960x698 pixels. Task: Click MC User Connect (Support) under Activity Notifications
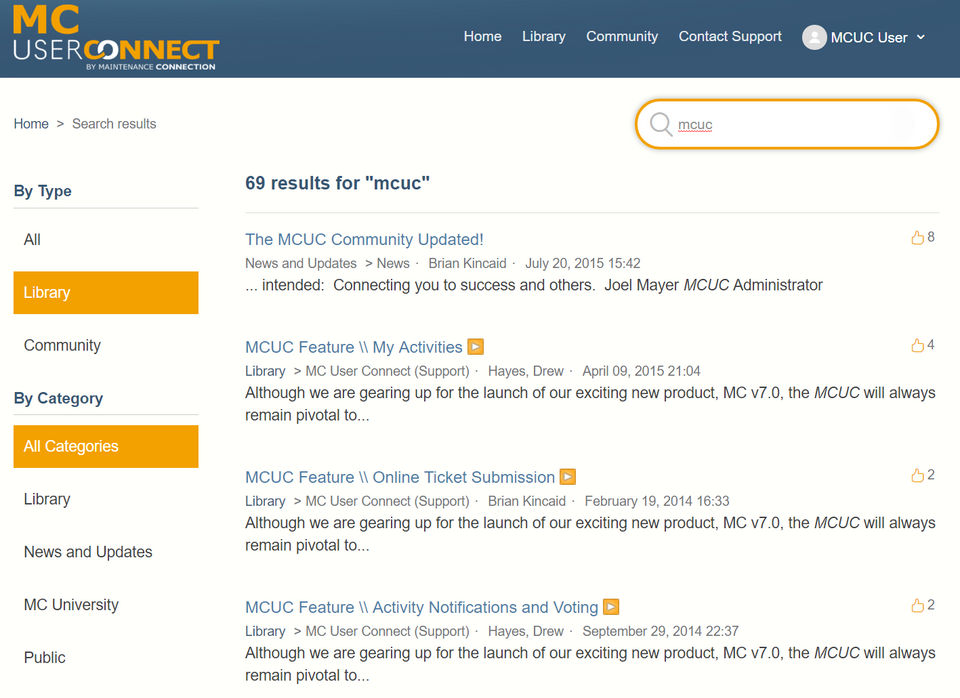387,631
